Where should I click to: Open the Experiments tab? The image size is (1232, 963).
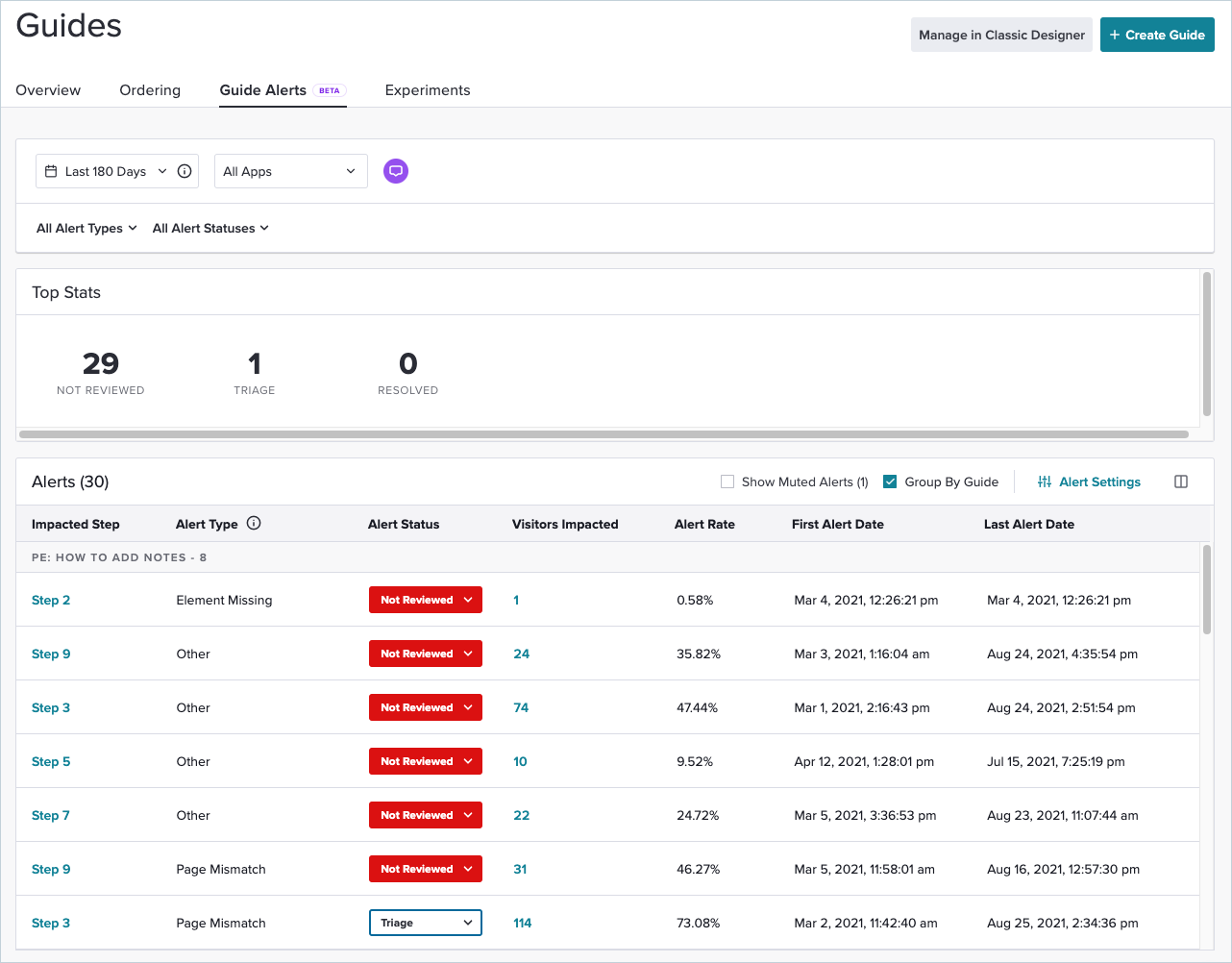coord(428,90)
